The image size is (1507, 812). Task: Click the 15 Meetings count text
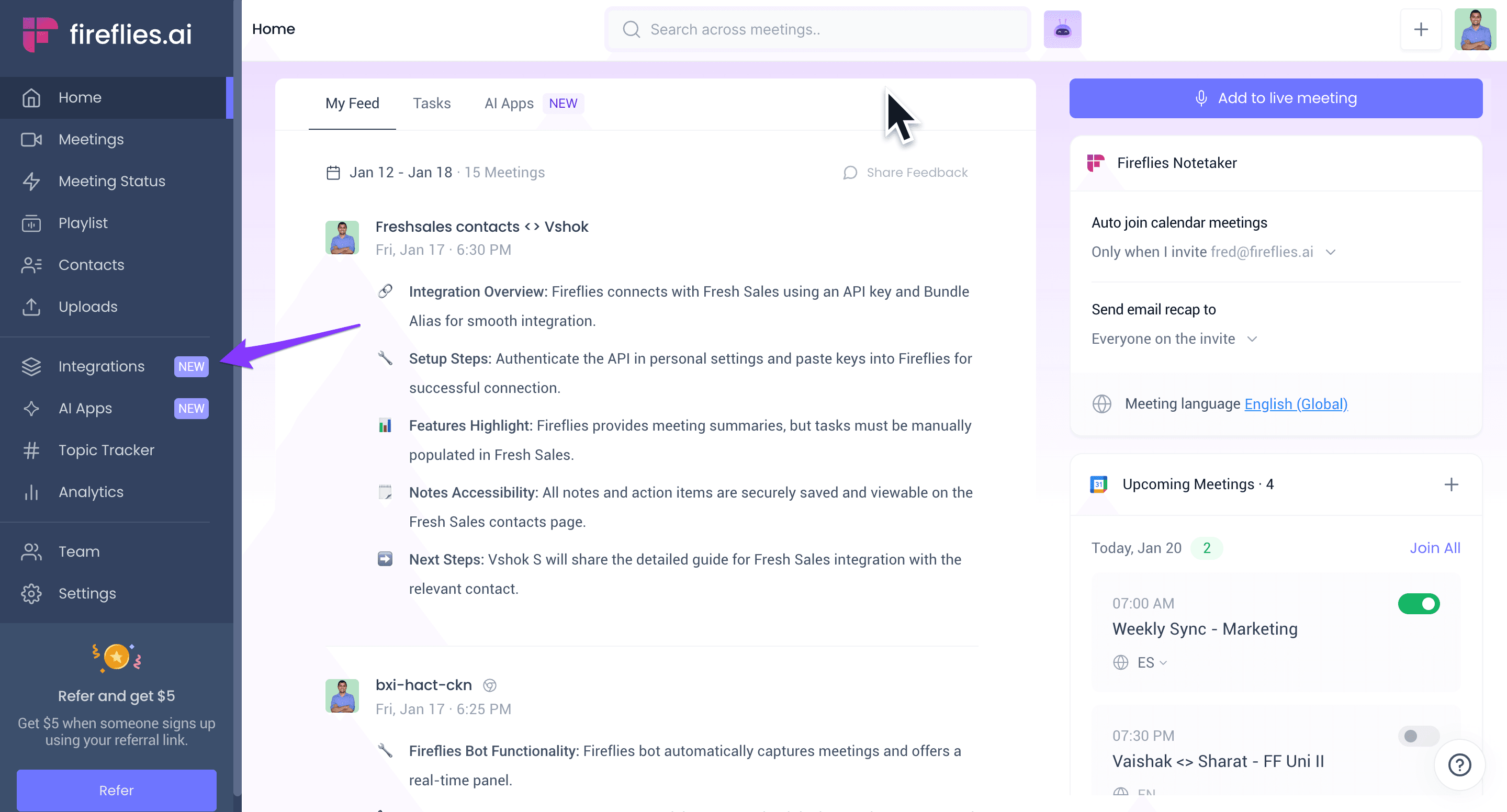click(x=504, y=173)
